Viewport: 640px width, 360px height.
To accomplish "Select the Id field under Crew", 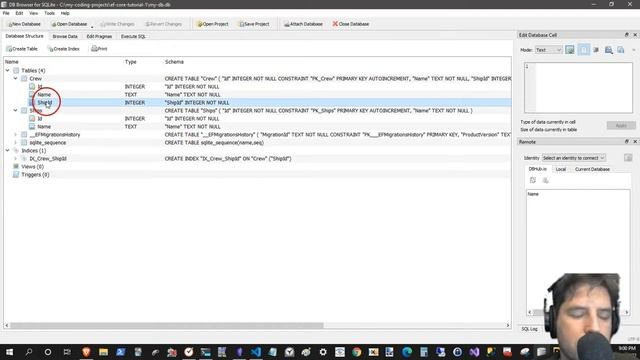I will [x=258, y=87].
